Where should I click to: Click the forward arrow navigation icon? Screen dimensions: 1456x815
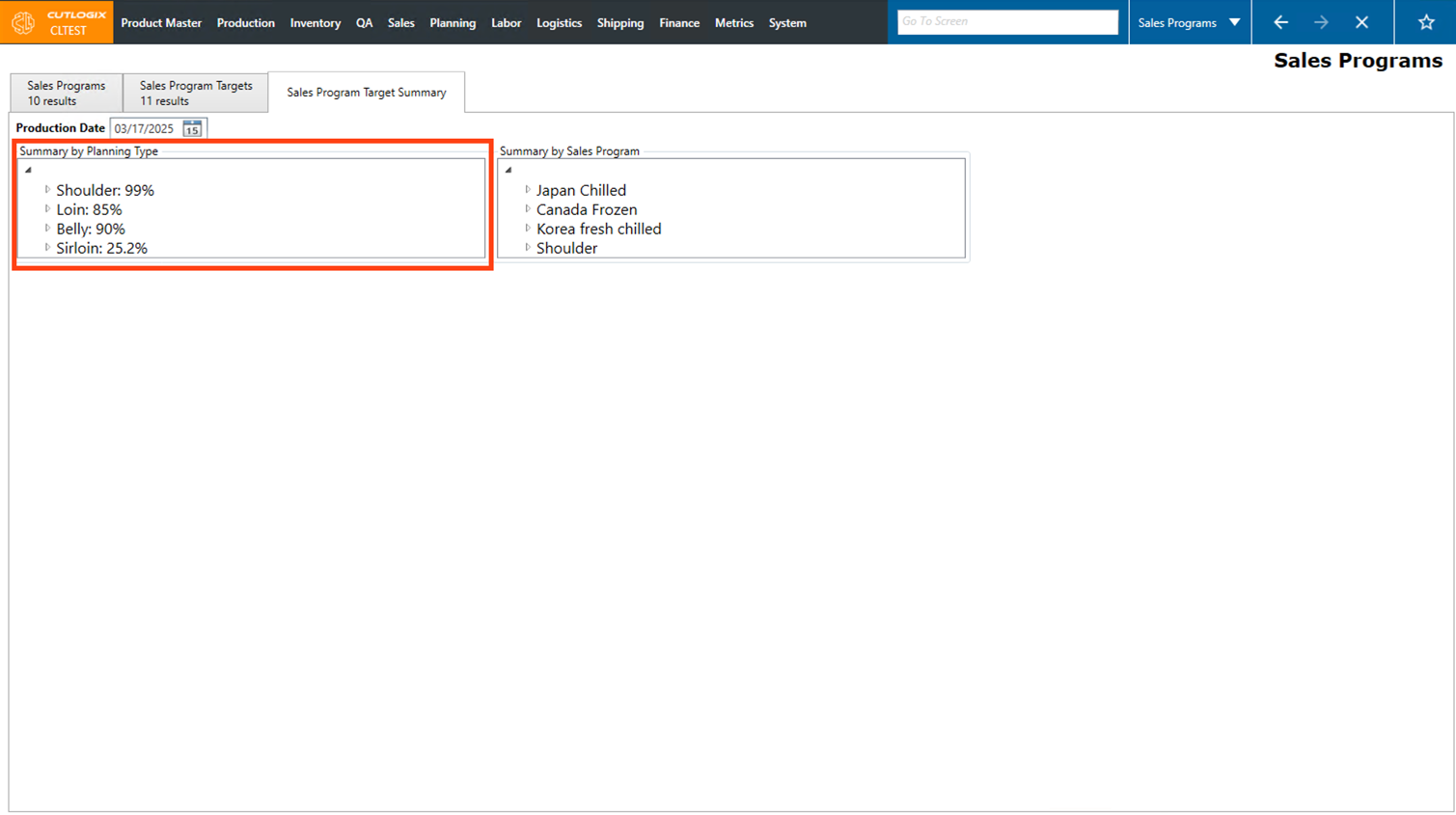click(1321, 22)
